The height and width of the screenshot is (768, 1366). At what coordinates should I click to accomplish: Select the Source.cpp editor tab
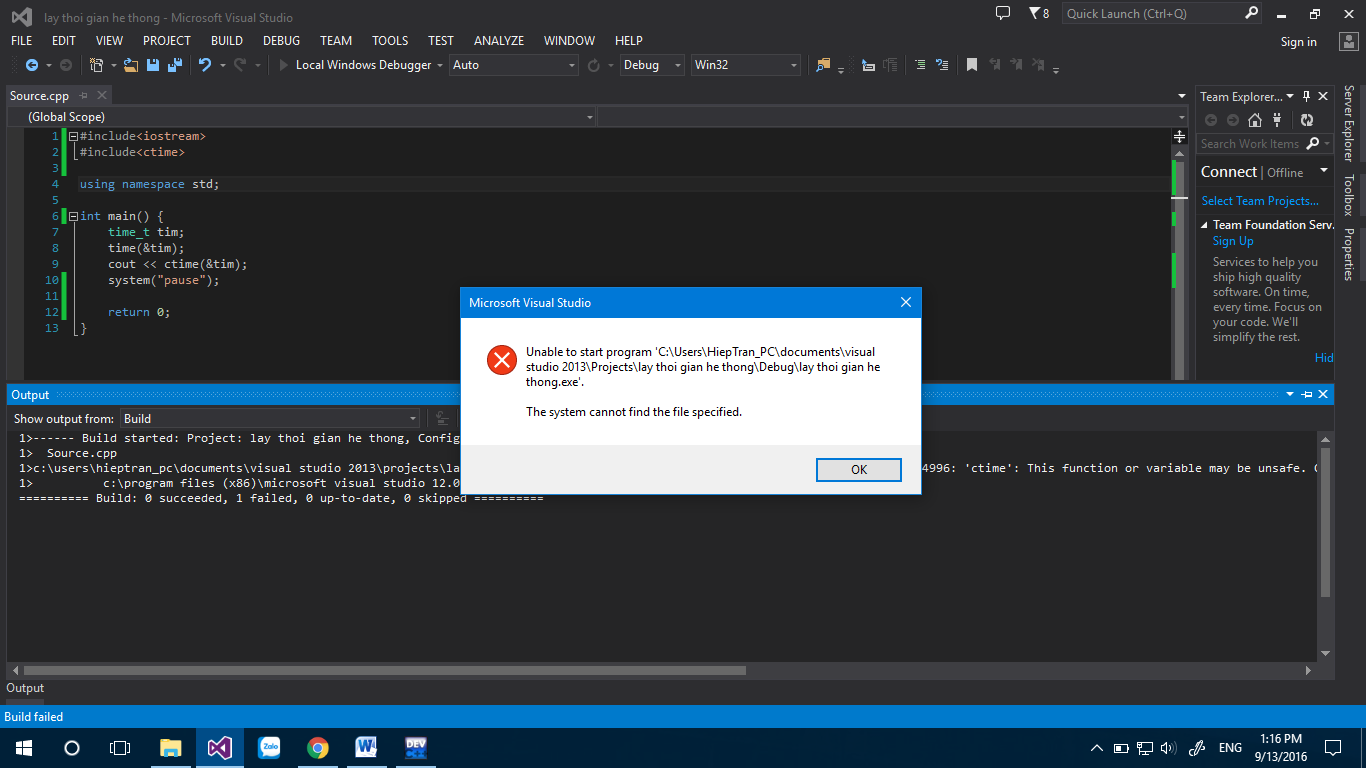pos(39,96)
